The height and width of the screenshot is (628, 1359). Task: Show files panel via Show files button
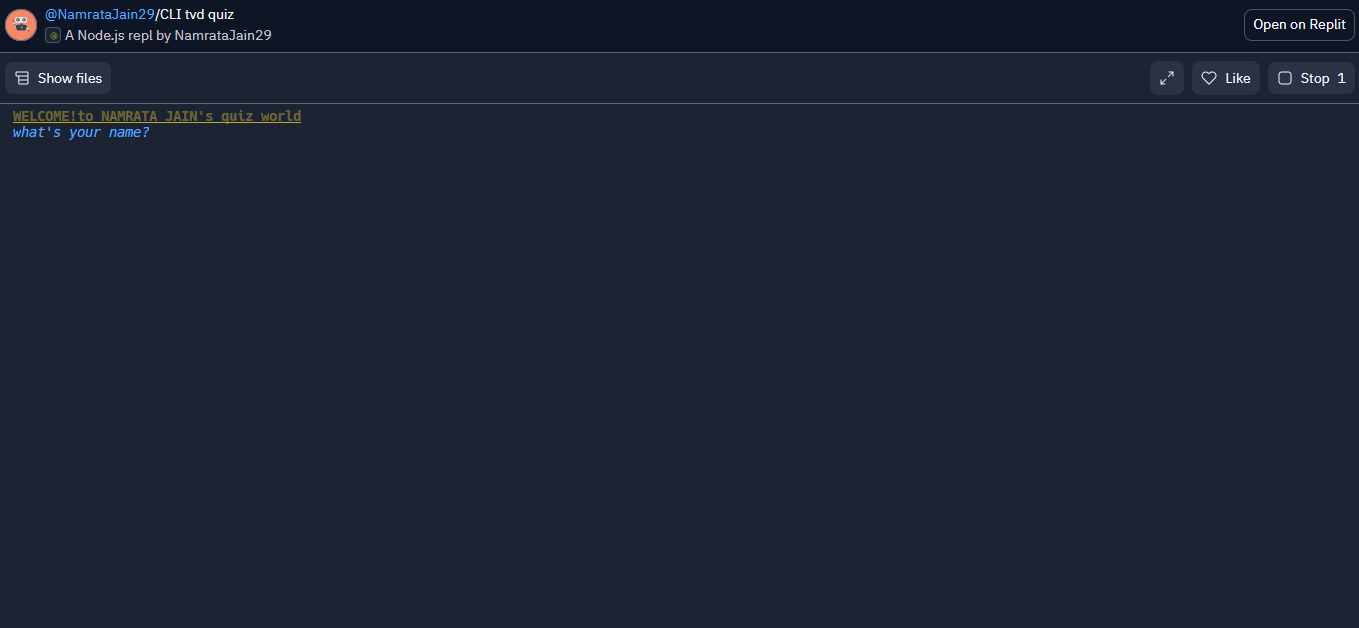pyautogui.click(x=58, y=78)
